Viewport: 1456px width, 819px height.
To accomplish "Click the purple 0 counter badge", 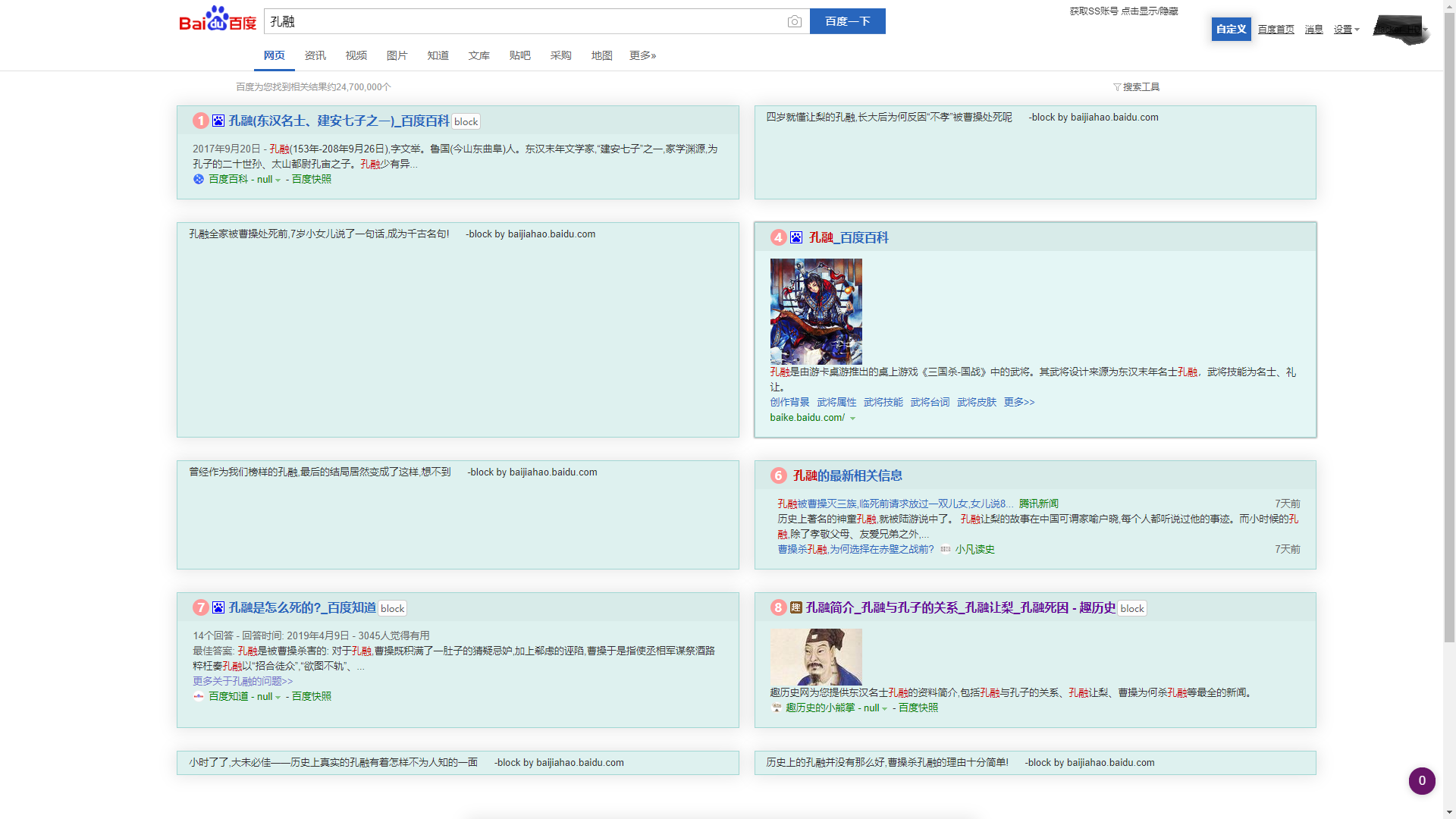I will [1422, 780].
